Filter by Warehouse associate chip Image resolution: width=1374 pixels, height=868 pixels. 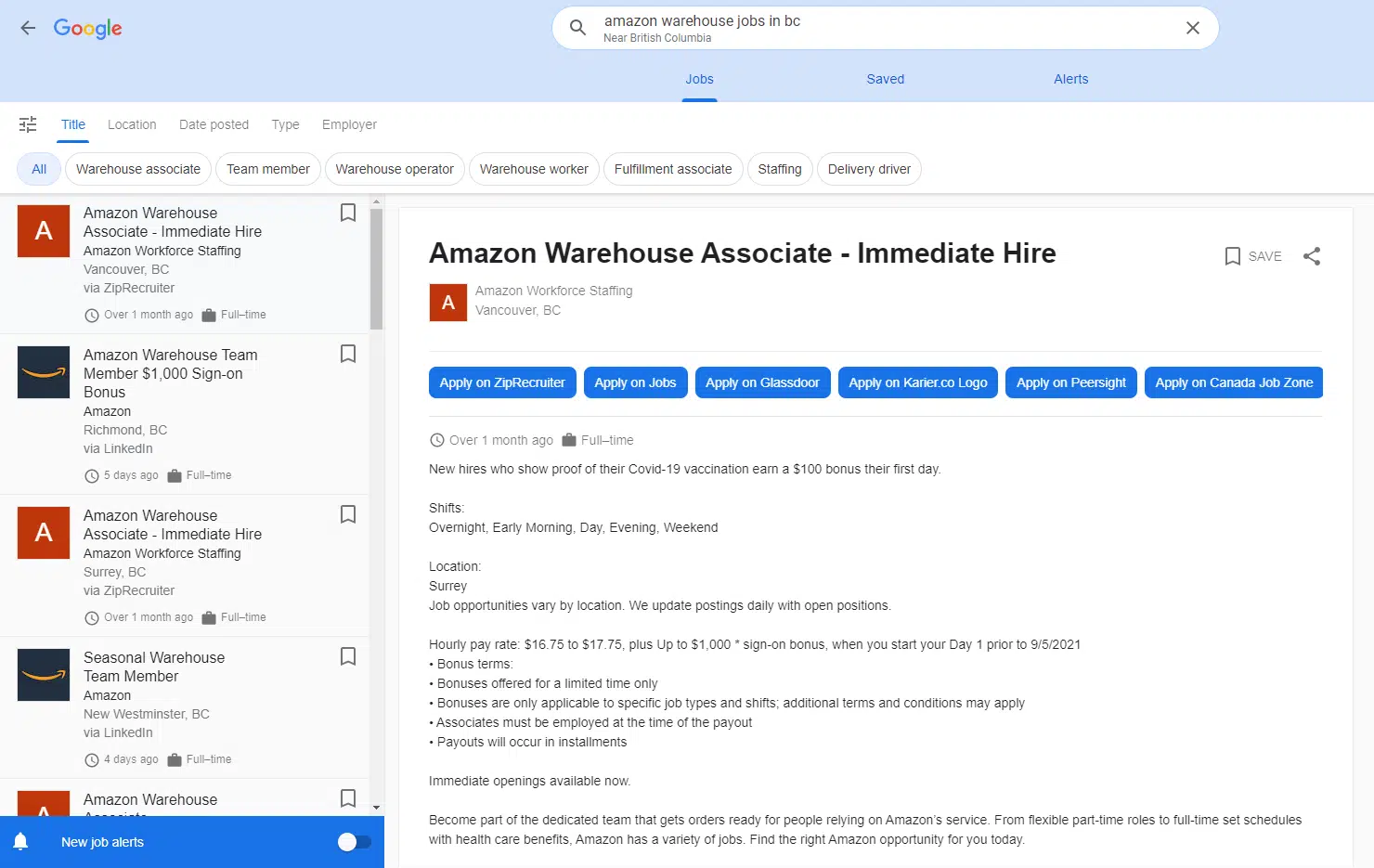point(138,169)
